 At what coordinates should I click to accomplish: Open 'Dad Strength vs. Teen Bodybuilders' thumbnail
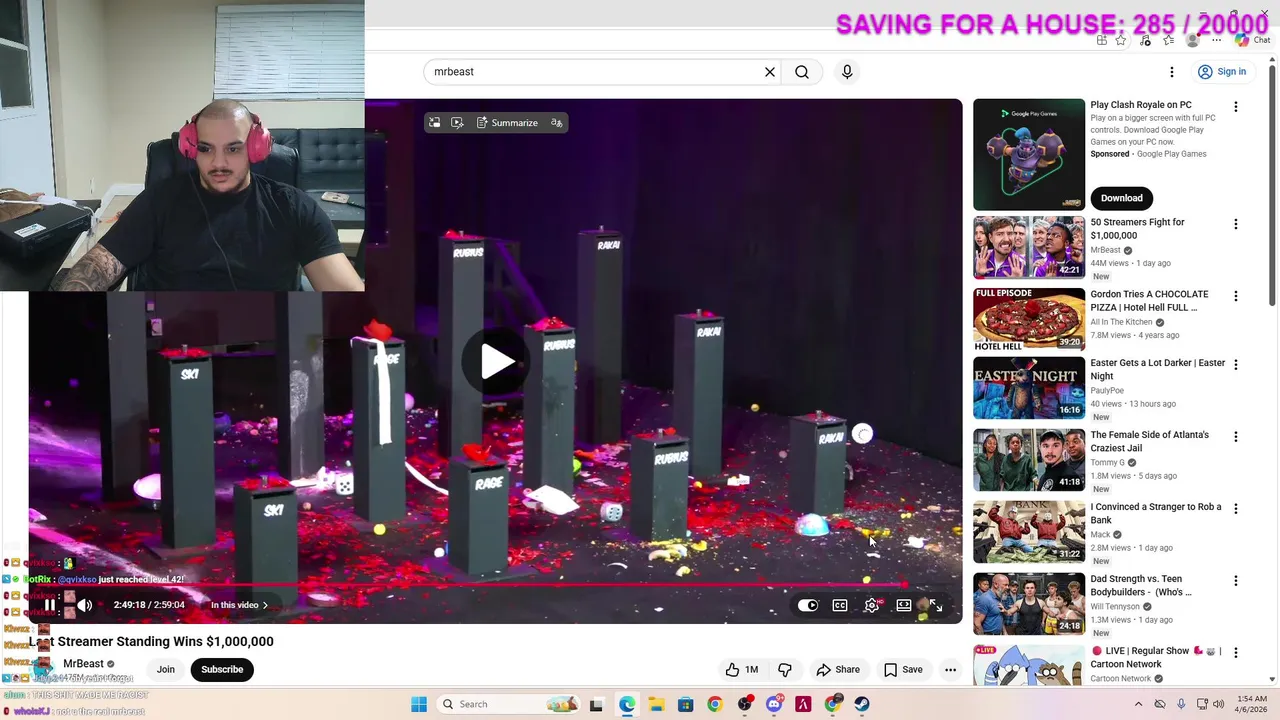coord(1029,604)
